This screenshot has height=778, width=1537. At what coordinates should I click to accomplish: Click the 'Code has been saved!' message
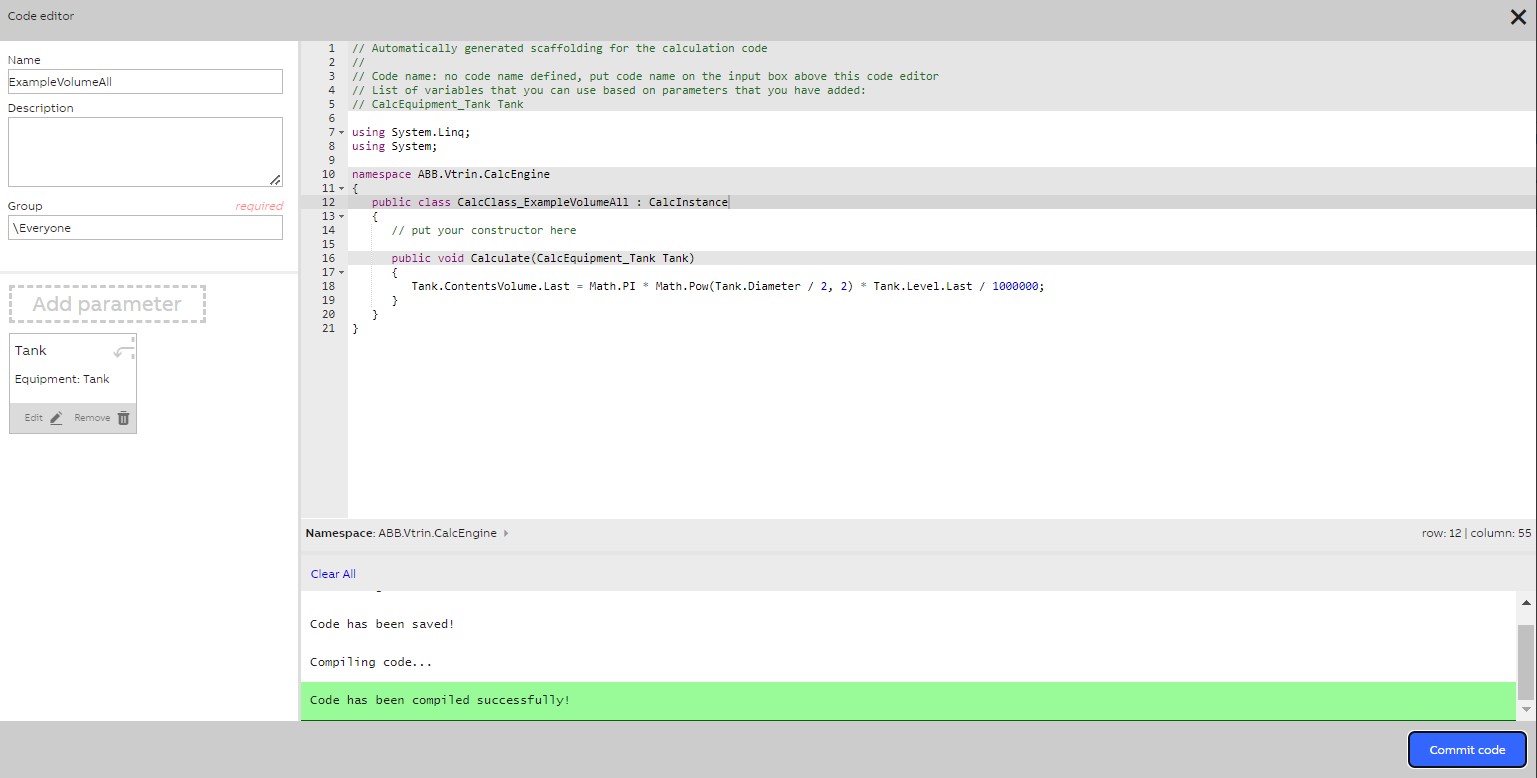point(382,624)
